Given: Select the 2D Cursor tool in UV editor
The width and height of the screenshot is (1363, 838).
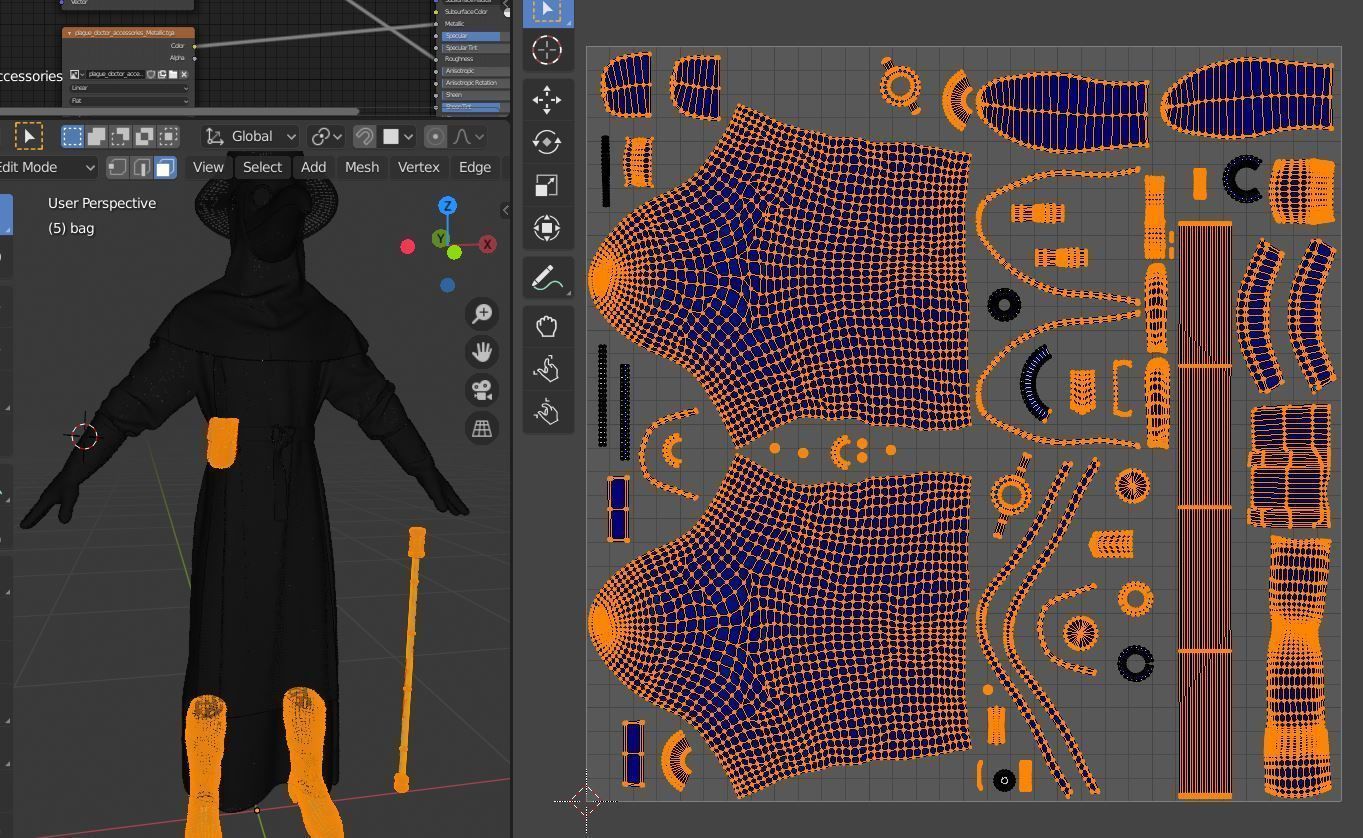Looking at the screenshot, I should pyautogui.click(x=547, y=49).
